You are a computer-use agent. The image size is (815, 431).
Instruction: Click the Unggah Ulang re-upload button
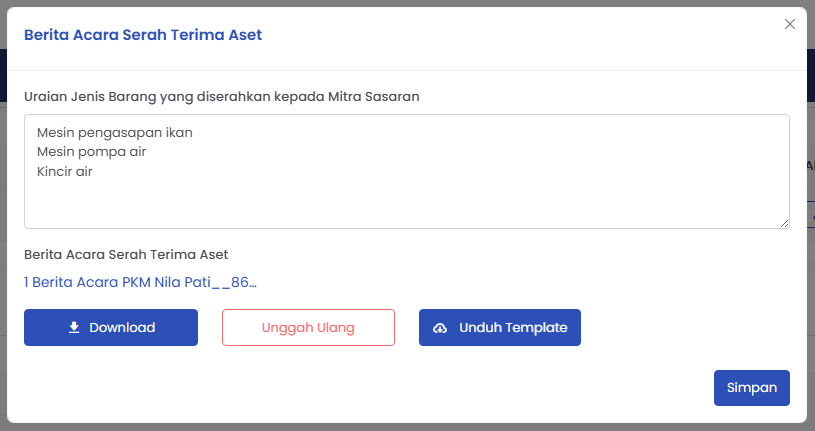(x=308, y=327)
